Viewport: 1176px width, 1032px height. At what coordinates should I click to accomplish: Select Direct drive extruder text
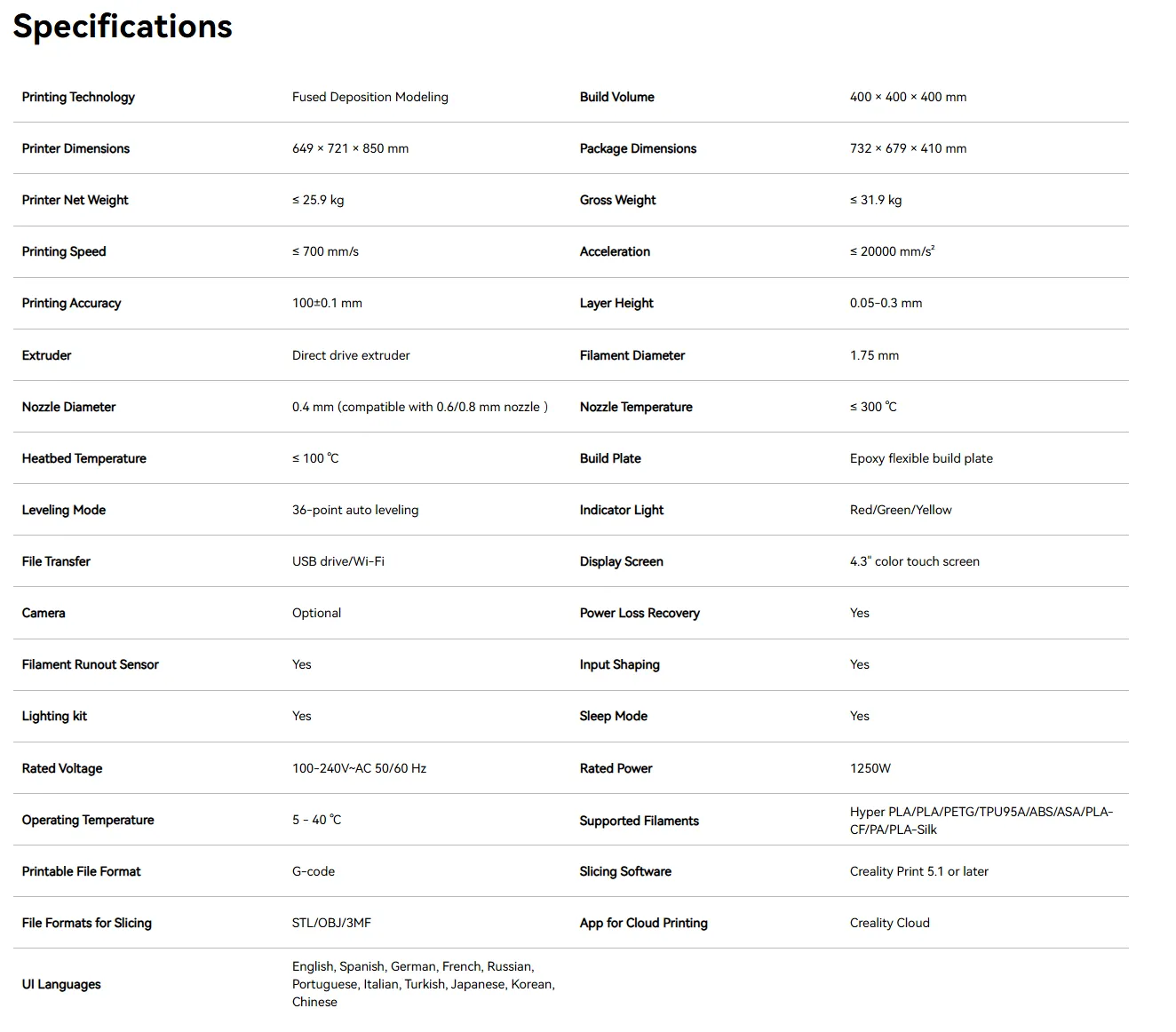pyautogui.click(x=351, y=355)
